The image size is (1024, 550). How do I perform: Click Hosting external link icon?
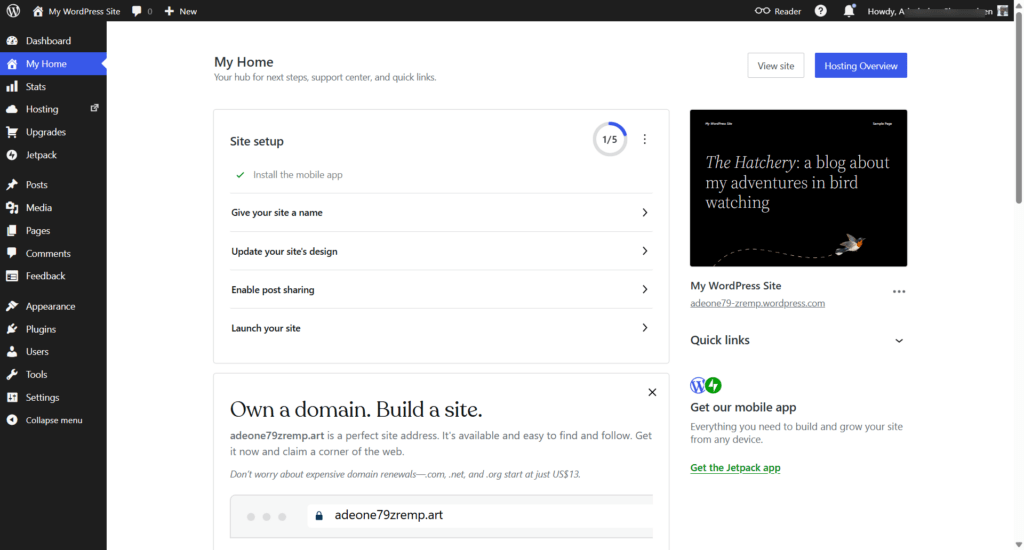[95, 108]
